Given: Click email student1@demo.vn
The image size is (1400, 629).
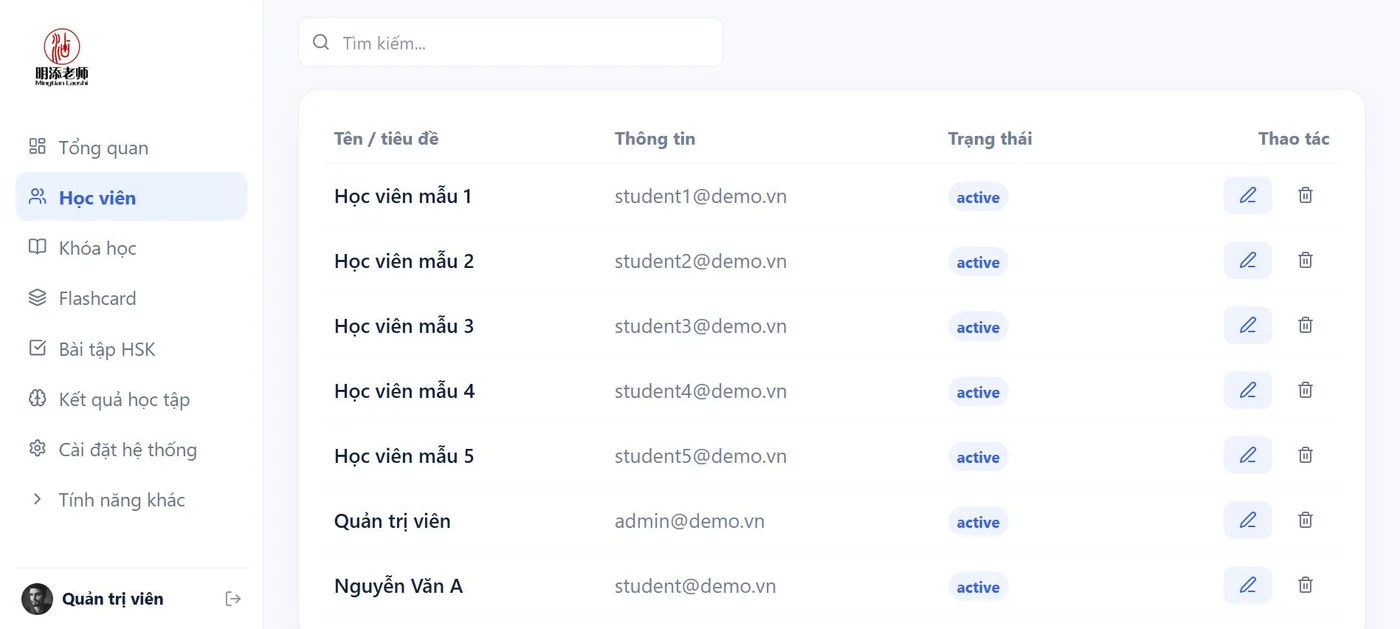Looking at the screenshot, I should [701, 196].
